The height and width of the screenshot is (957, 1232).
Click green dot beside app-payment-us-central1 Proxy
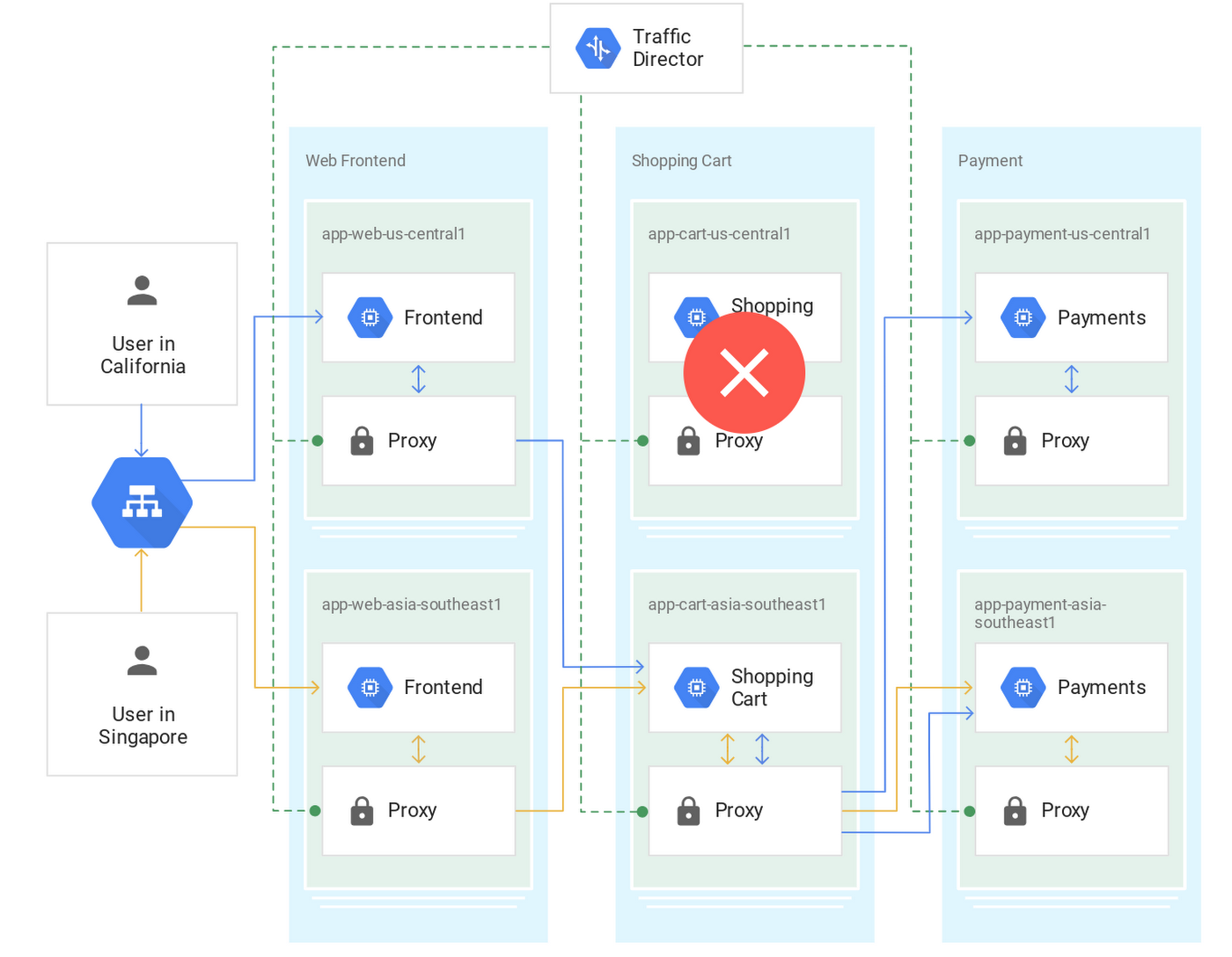click(x=969, y=441)
